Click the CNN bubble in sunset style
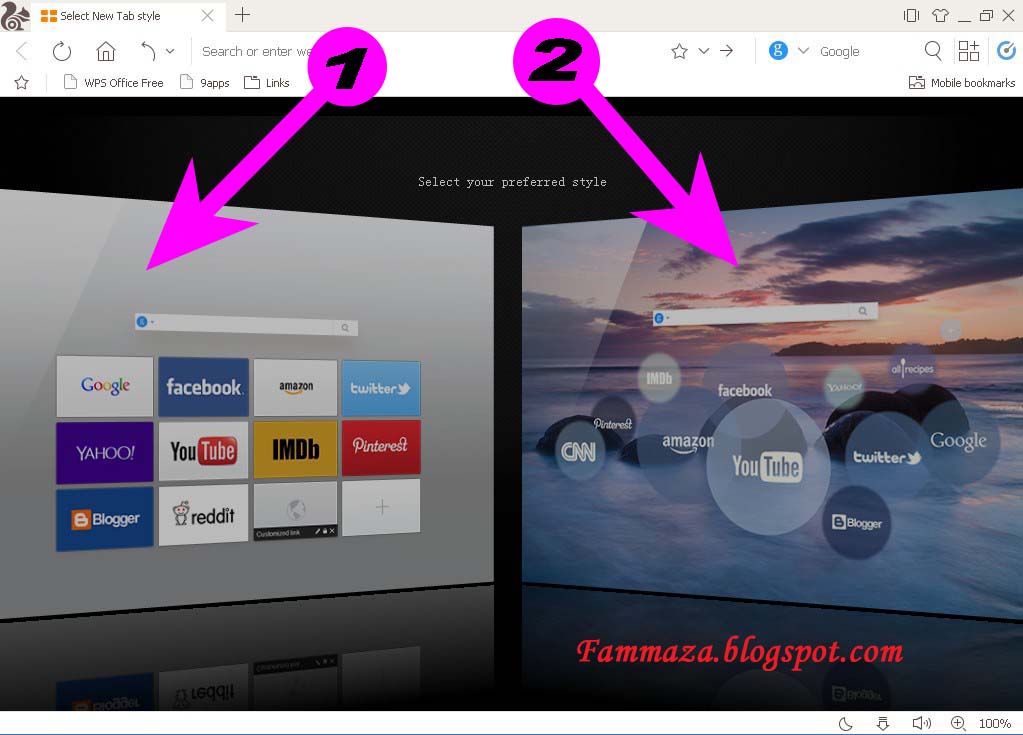The image size is (1023, 735). click(x=579, y=451)
